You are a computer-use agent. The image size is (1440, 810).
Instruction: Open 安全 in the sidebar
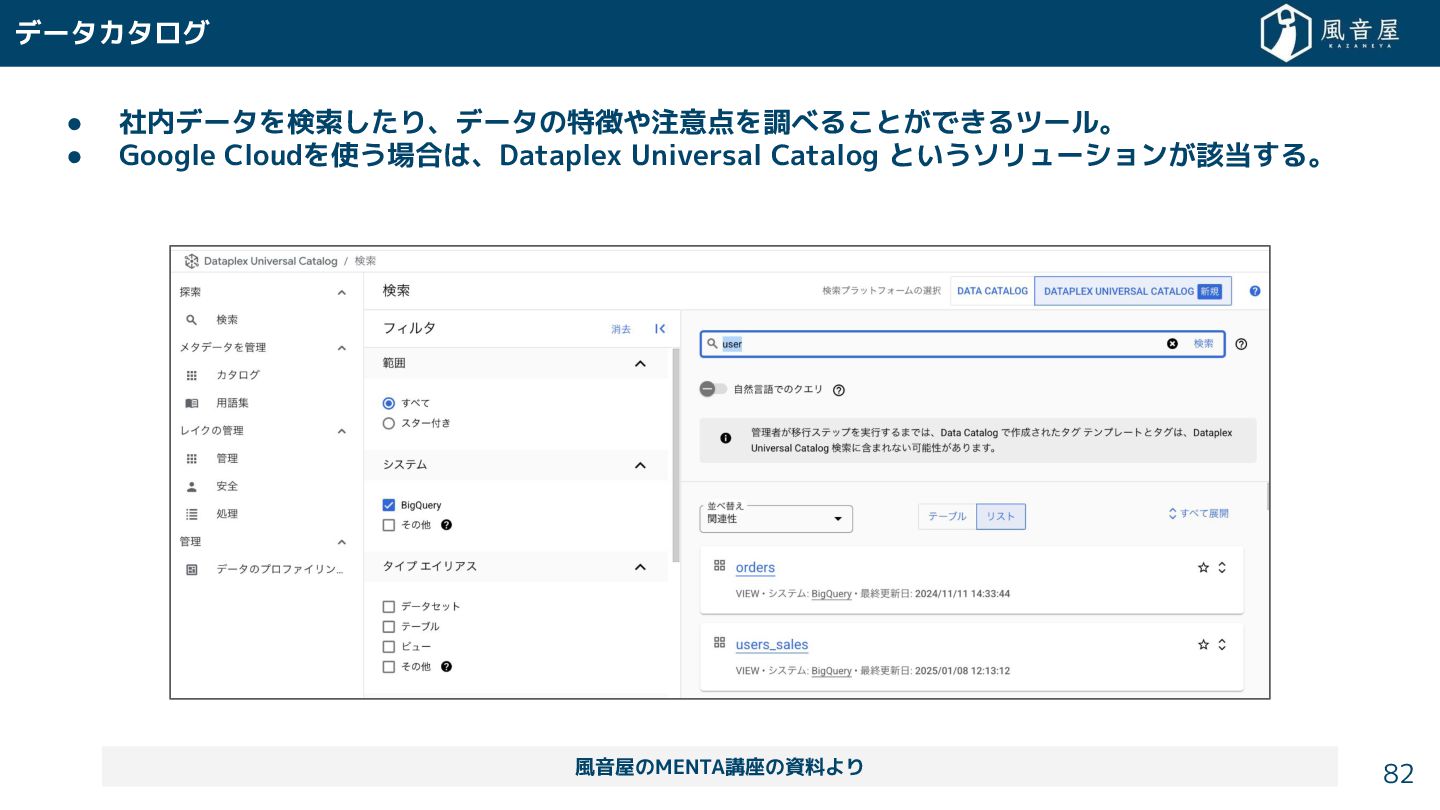[x=227, y=486]
